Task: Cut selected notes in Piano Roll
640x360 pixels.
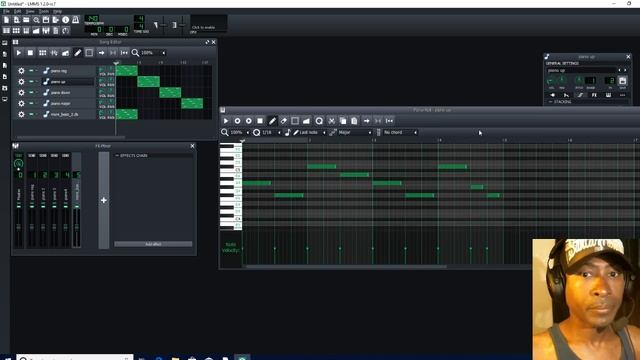Action: (x=331, y=121)
